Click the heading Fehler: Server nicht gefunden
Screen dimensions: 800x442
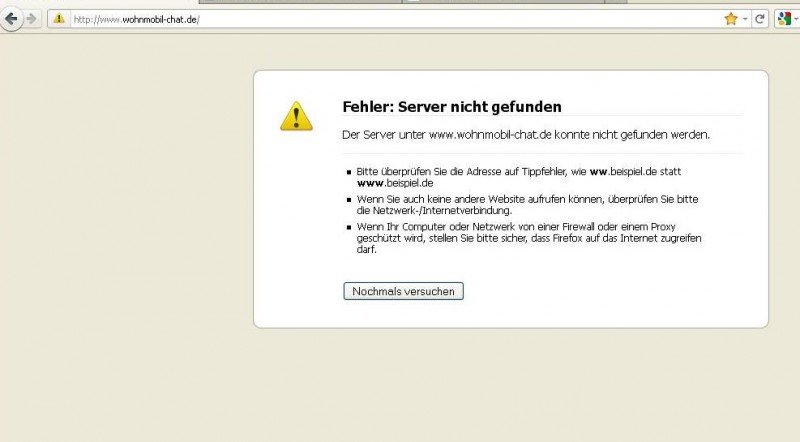click(451, 107)
